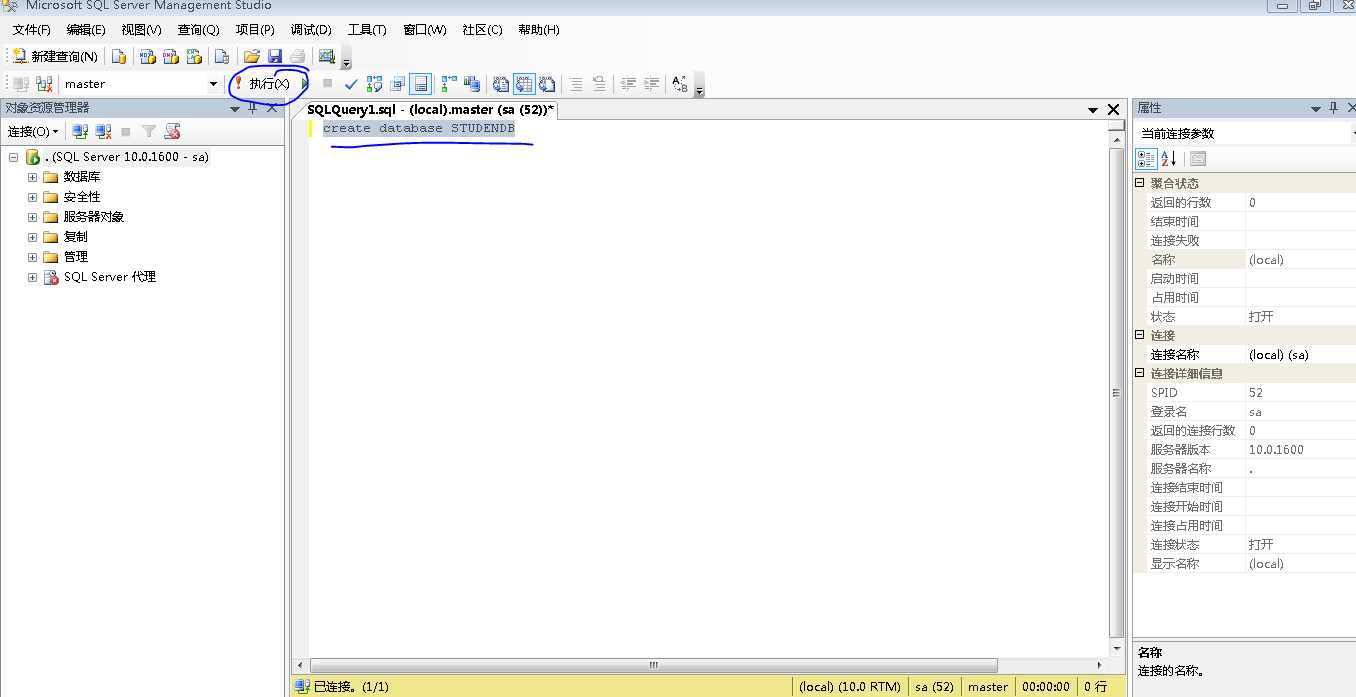Toggle the IntelliSense Enabled button
Image resolution: width=1356 pixels, height=697 pixels.
click(421, 84)
